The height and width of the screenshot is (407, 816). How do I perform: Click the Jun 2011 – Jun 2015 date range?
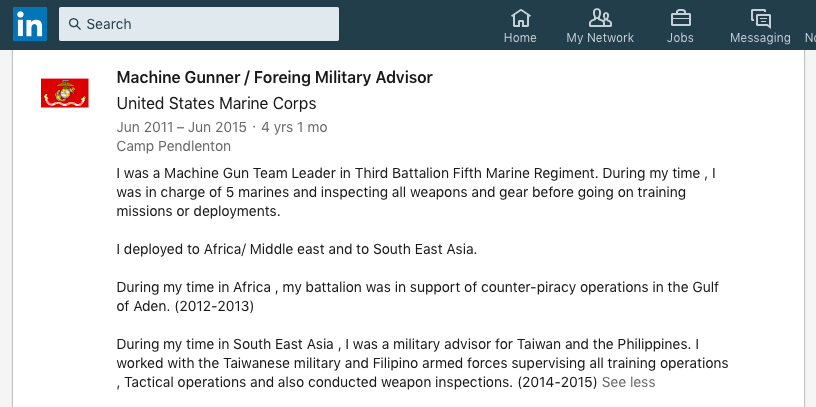(x=181, y=127)
